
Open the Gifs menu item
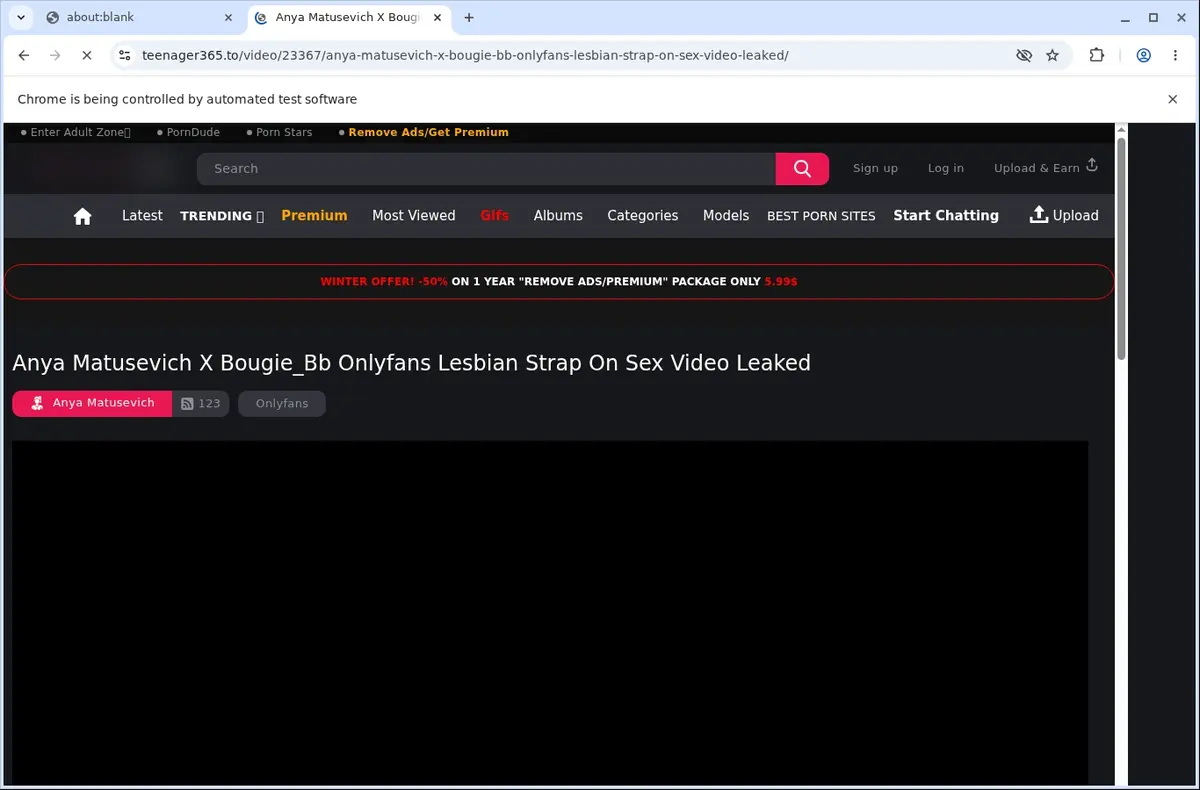pyautogui.click(x=494, y=215)
